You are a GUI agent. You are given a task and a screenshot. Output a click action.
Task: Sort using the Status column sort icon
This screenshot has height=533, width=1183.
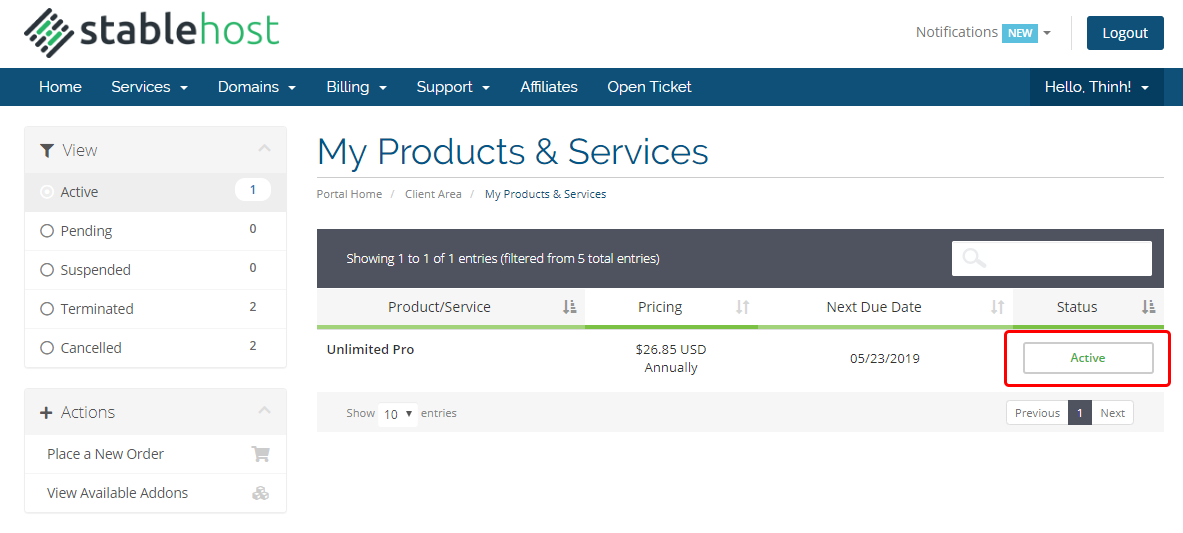coord(1148,307)
